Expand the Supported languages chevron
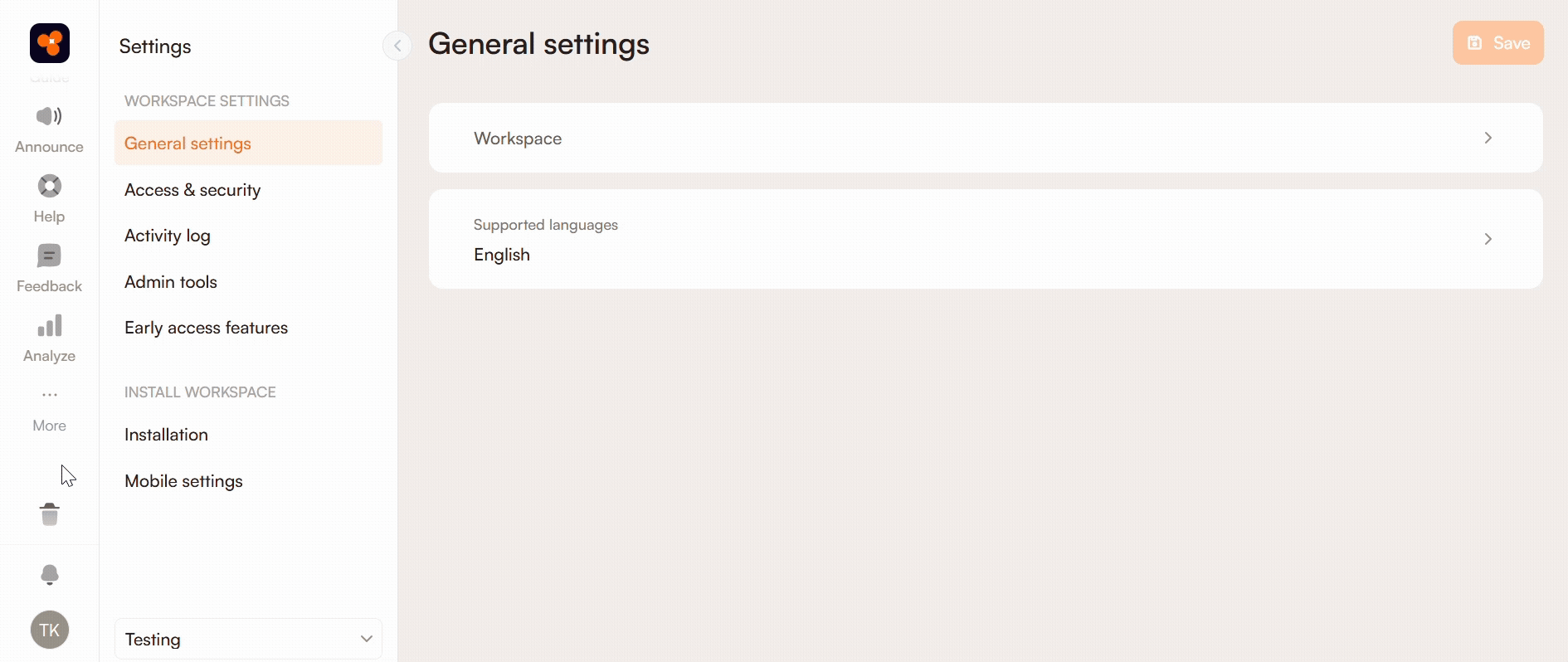Viewport: 1568px width, 662px height. coord(1488,239)
